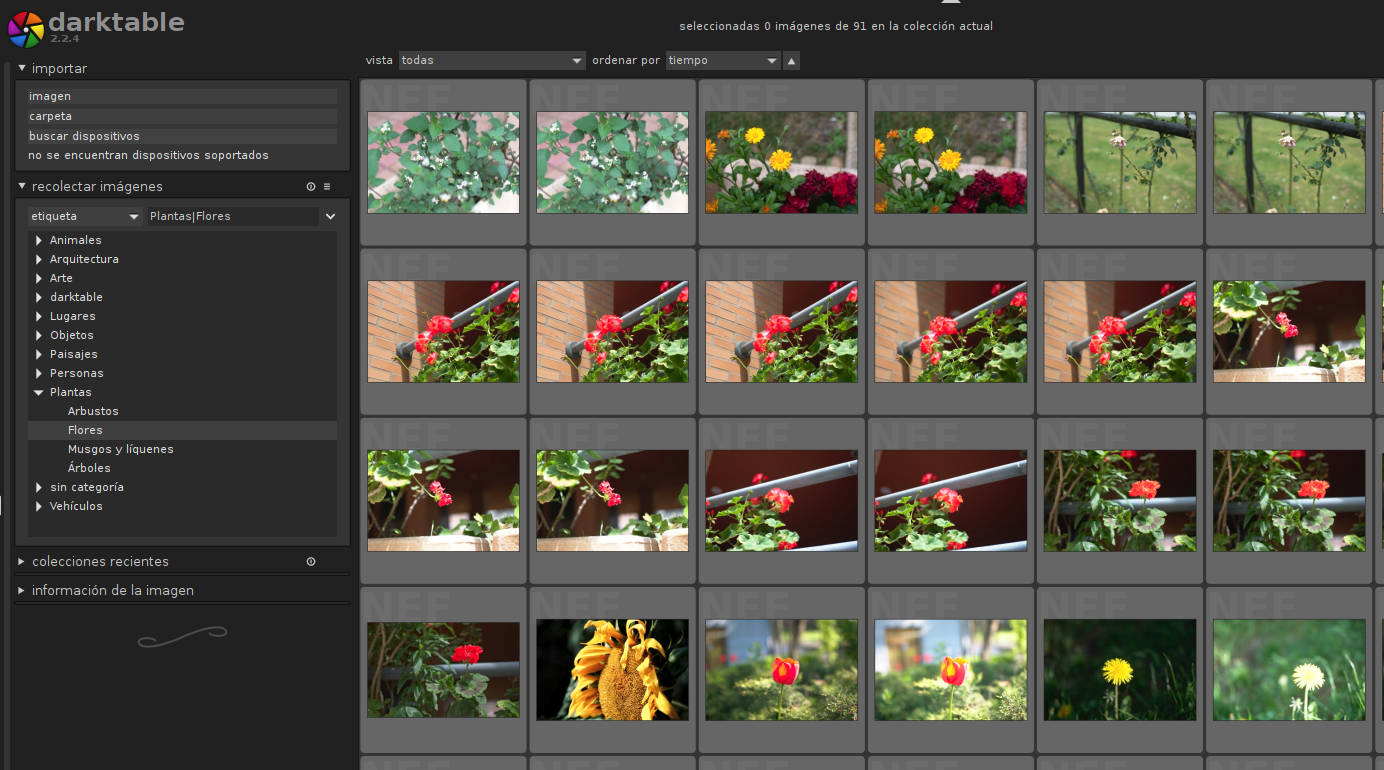Click the darktable logo icon

[x=25, y=29]
